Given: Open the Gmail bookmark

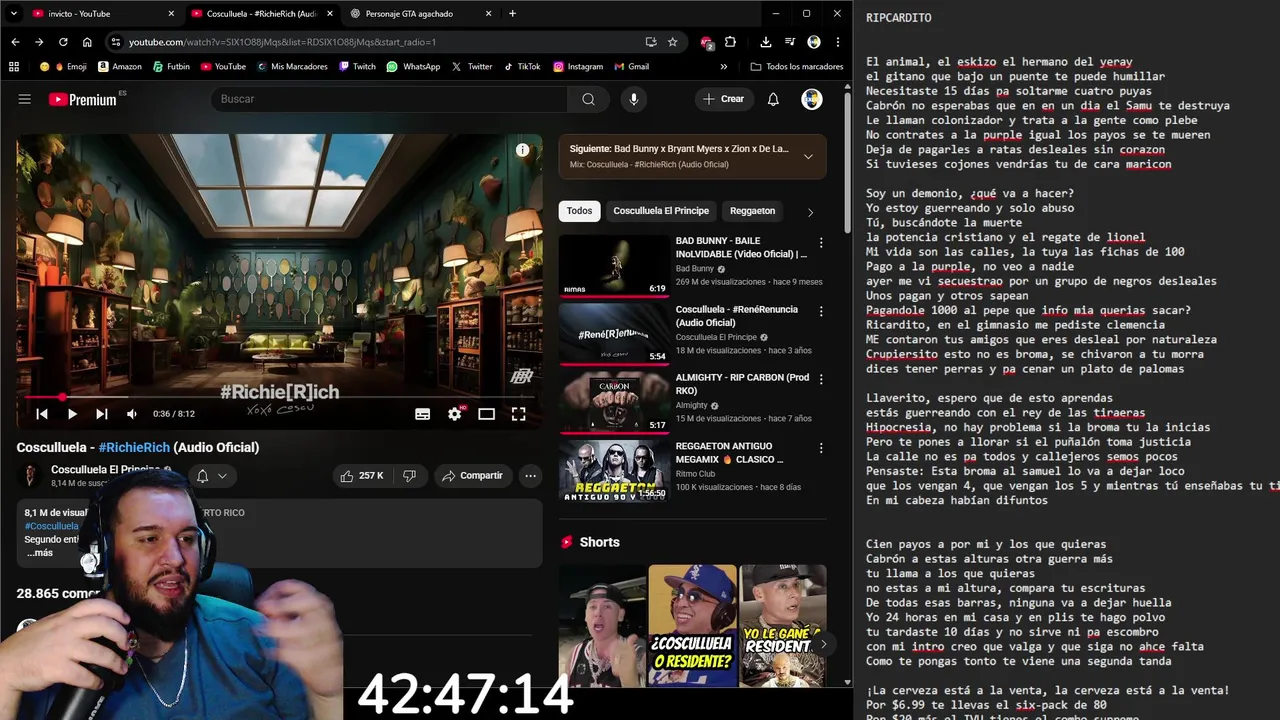Looking at the screenshot, I should click(631, 67).
